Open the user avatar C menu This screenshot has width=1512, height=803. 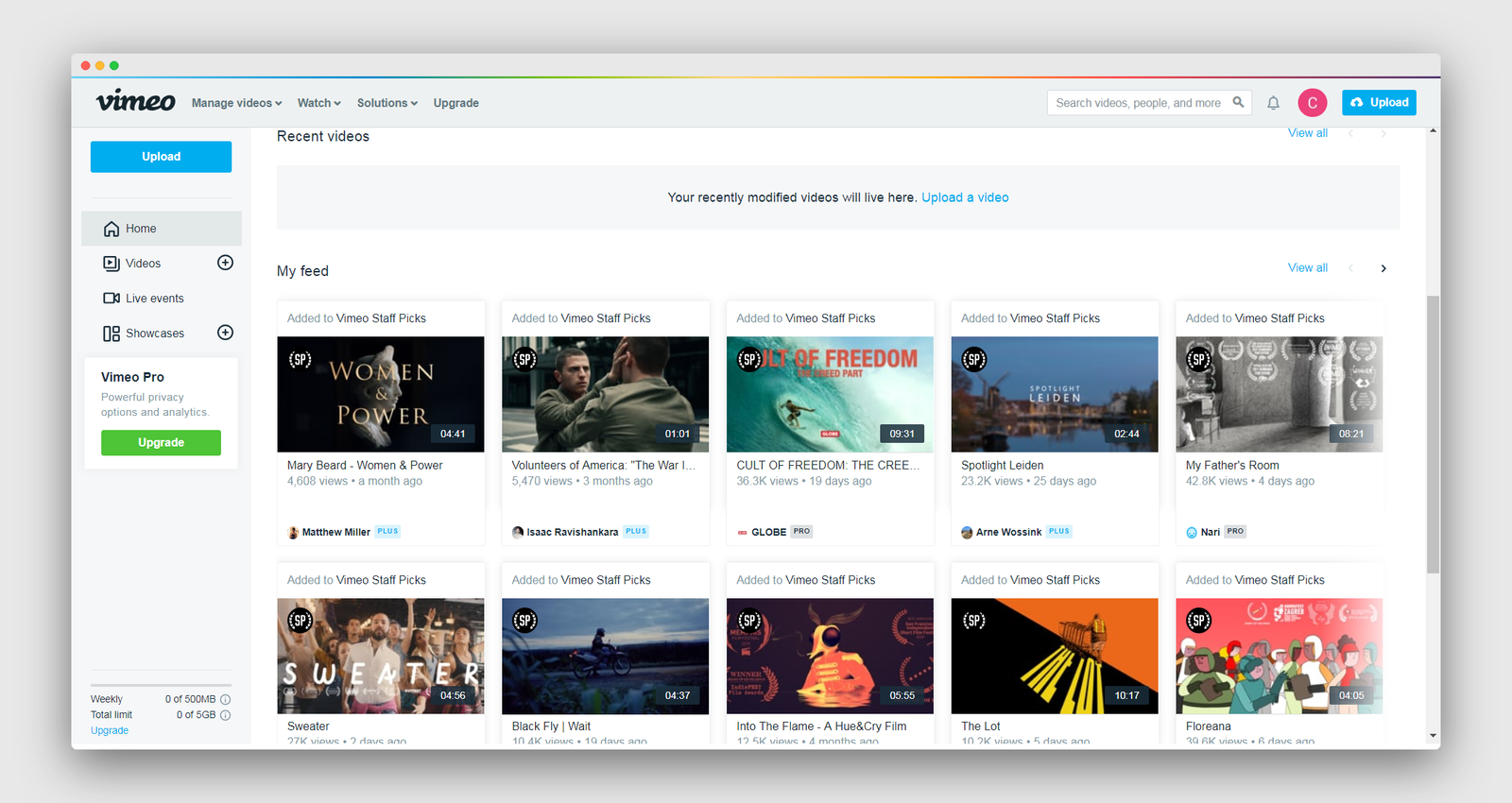point(1312,103)
